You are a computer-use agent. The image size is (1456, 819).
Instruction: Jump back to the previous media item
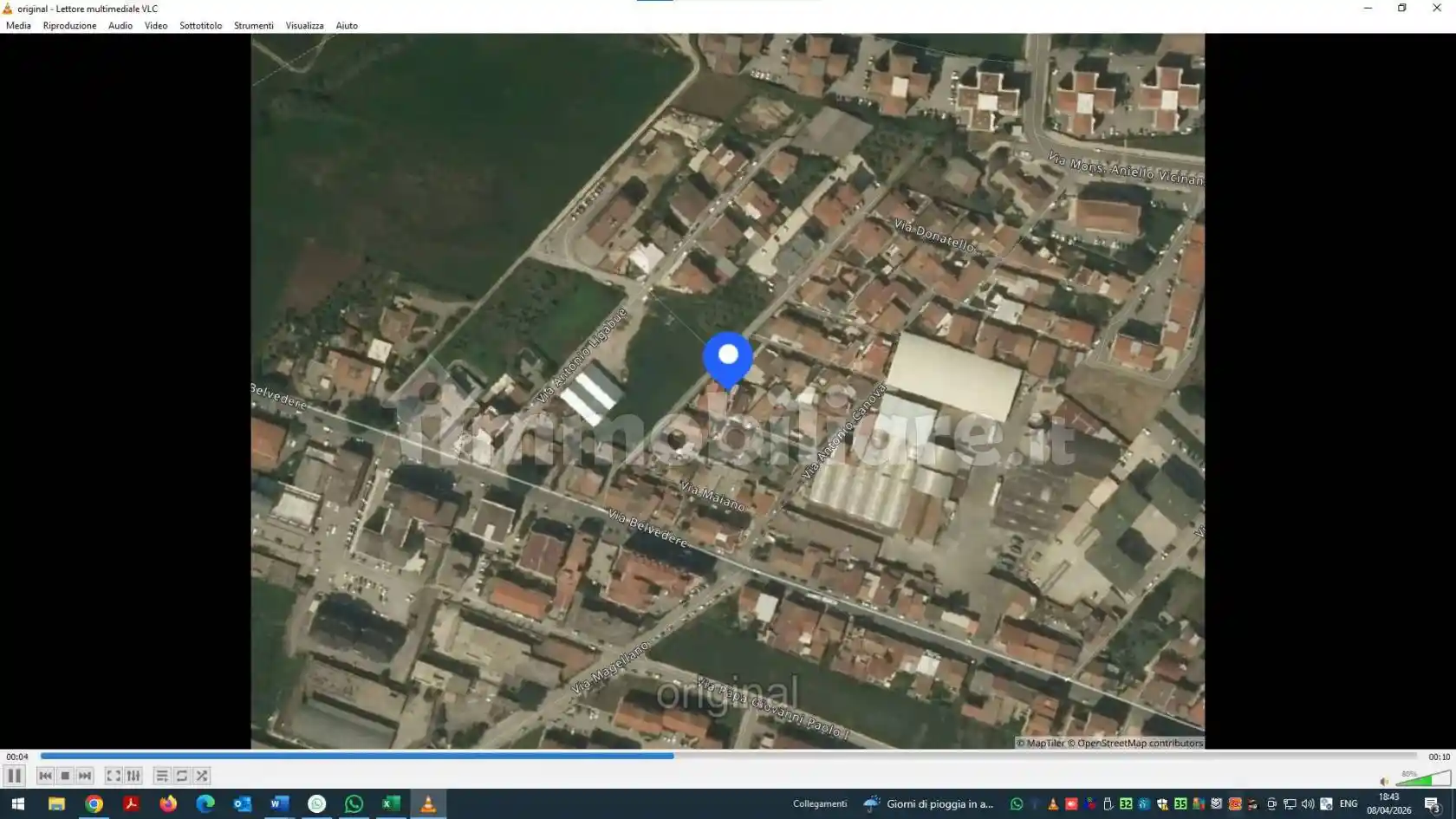coord(44,776)
